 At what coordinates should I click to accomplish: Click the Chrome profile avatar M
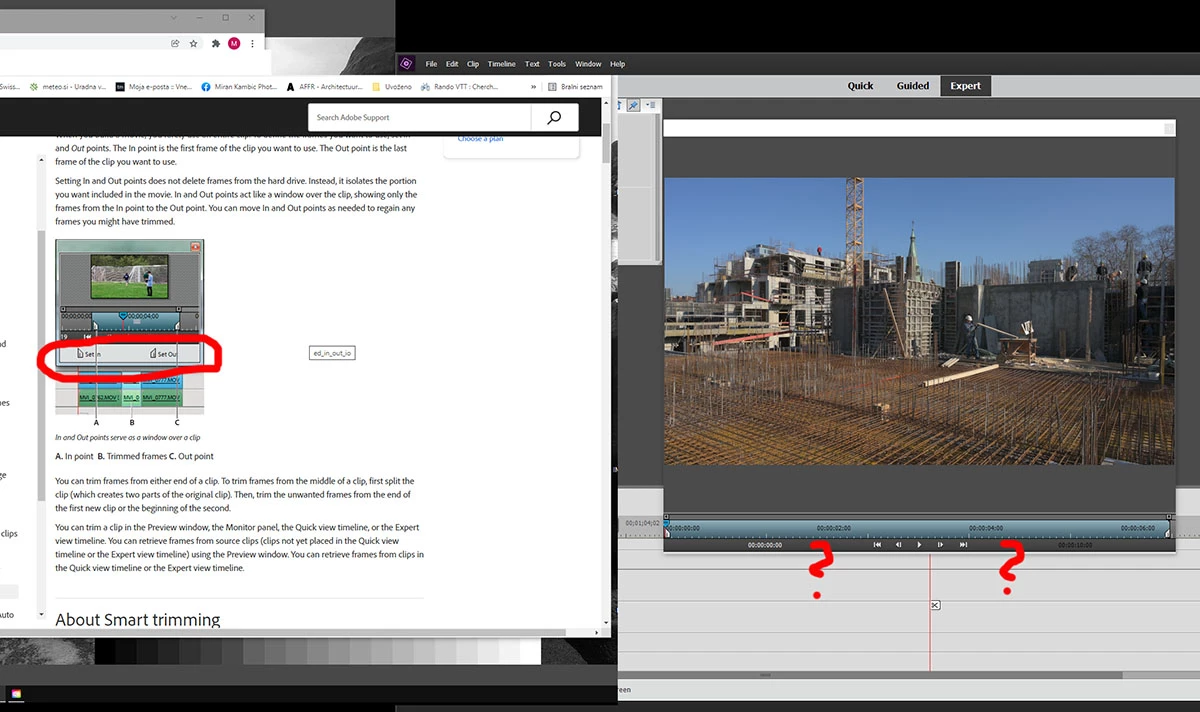pyautogui.click(x=234, y=44)
